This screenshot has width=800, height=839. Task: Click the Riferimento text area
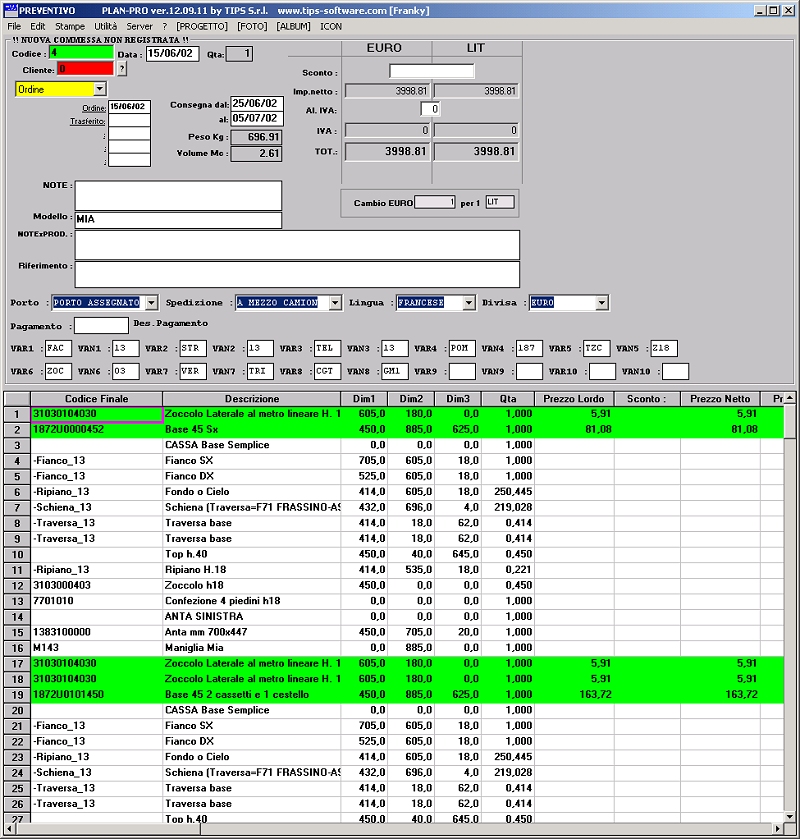[x=297, y=274]
